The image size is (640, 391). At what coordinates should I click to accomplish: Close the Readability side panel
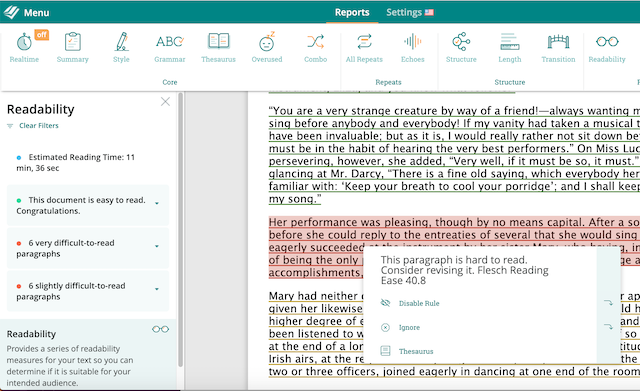(x=165, y=102)
